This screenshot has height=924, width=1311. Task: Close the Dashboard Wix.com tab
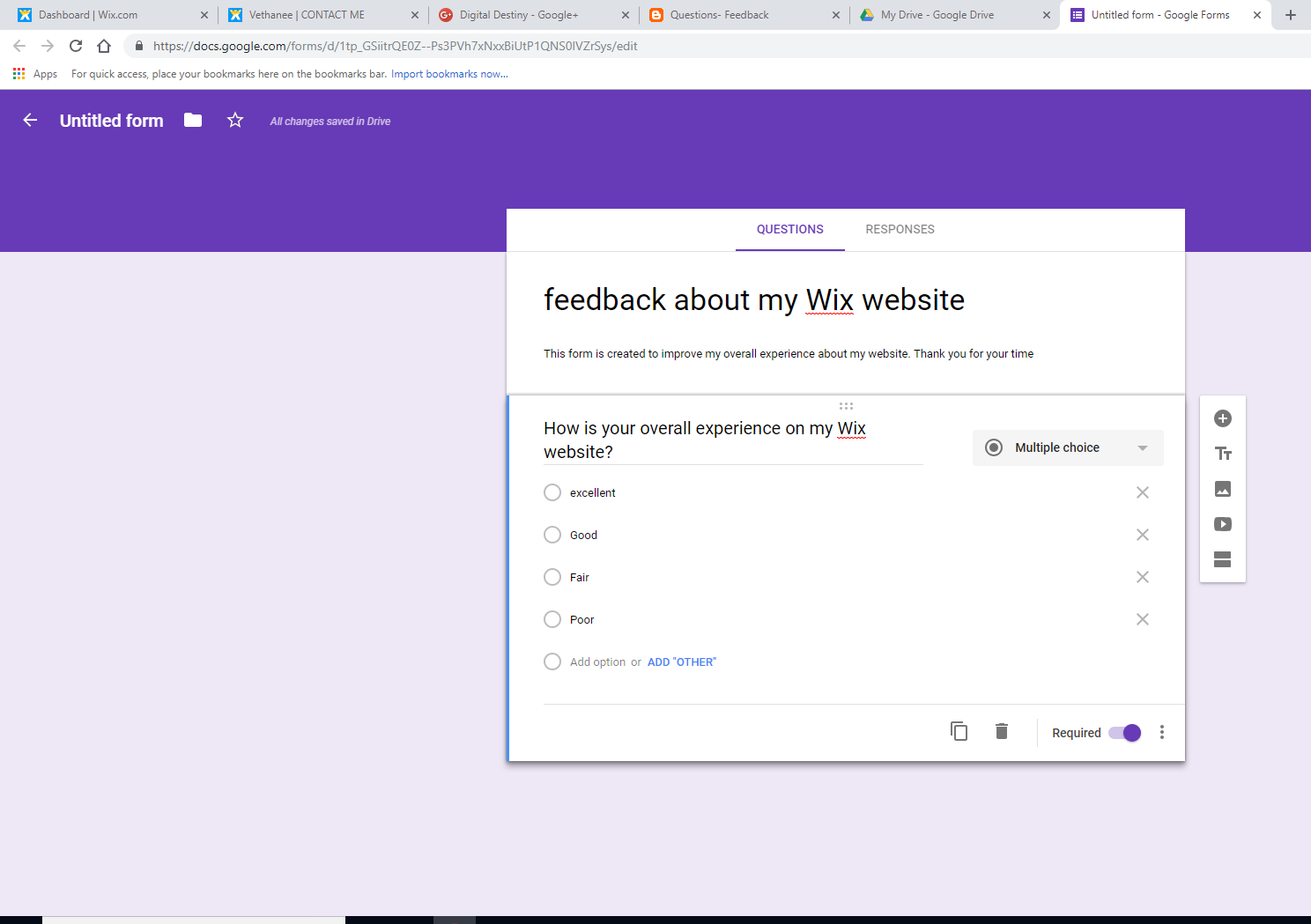coord(204,15)
